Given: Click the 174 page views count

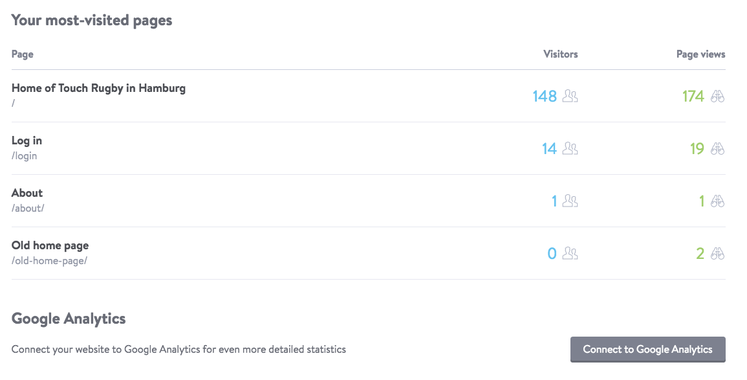Looking at the screenshot, I should tap(693, 97).
